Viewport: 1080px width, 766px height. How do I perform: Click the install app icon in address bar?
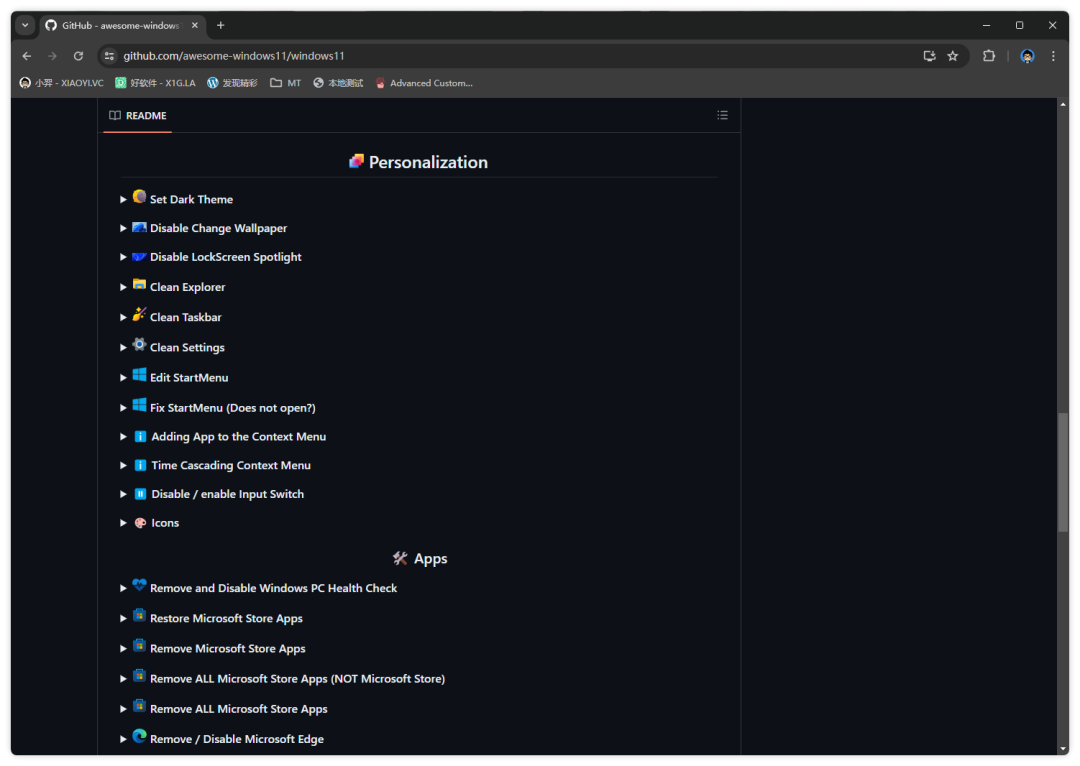click(x=929, y=56)
